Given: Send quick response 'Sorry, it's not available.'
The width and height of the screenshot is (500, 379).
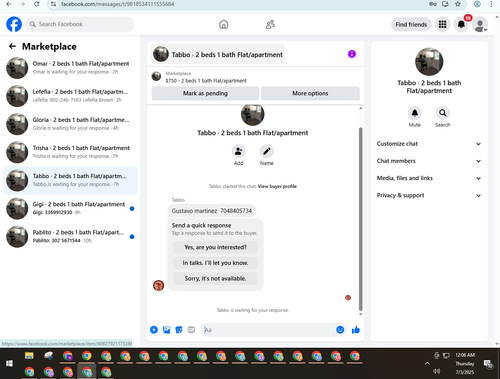Looking at the screenshot, I should point(215,278).
